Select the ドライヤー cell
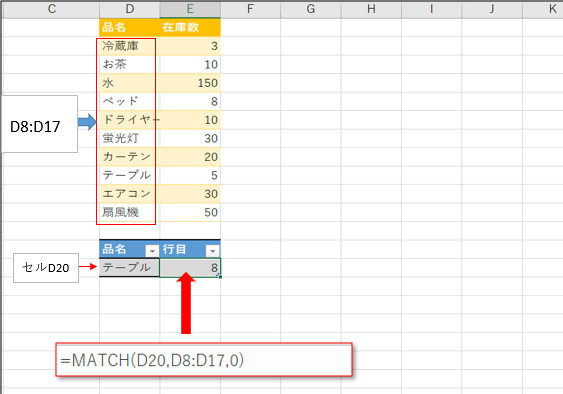Screen dimensions: 563x394 click(130, 120)
